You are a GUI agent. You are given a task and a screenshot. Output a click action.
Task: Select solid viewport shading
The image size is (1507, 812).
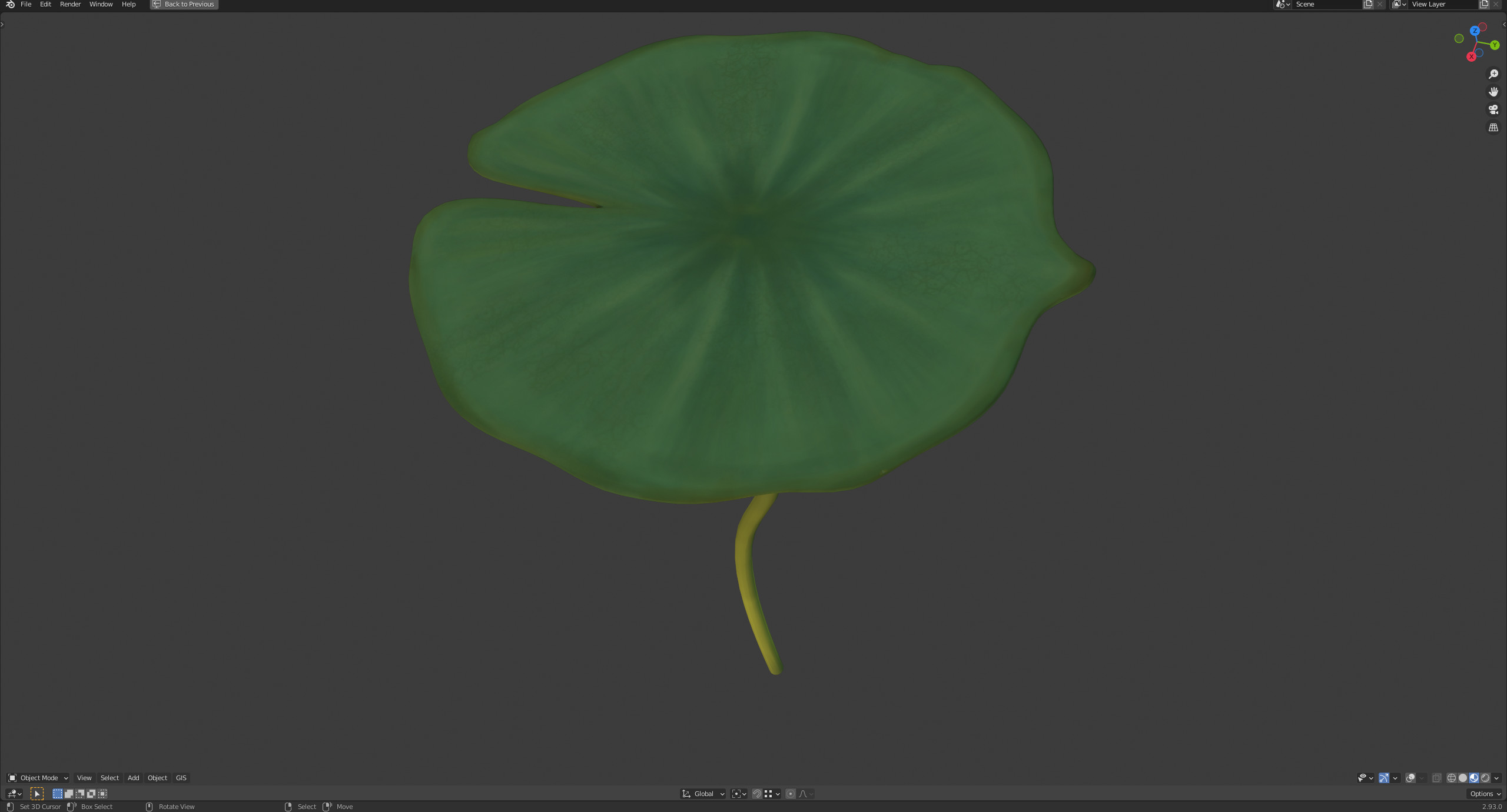tap(1463, 778)
